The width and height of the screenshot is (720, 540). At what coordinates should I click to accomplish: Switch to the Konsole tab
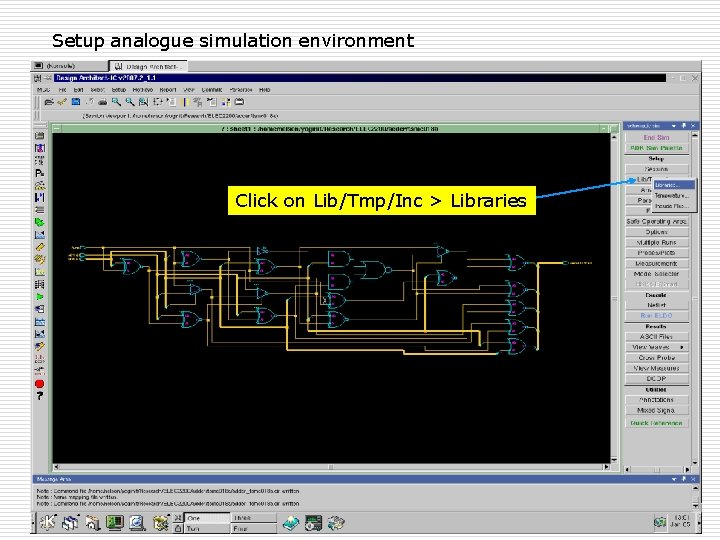click(69, 66)
